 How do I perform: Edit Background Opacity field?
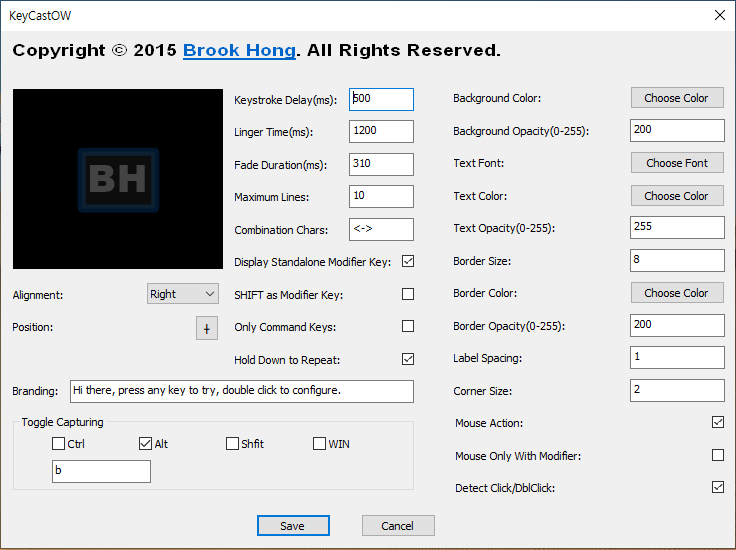tap(677, 130)
